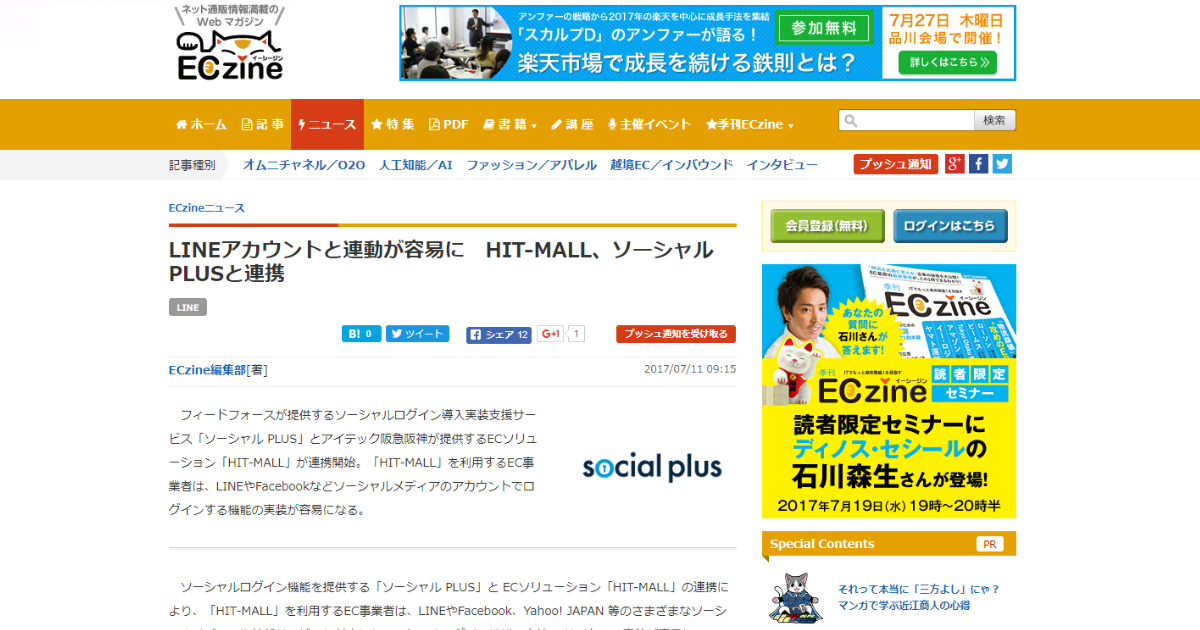Screen dimensions: 1200x630
Task: Open the Facebook icon in subnav
Action: pos(979,164)
